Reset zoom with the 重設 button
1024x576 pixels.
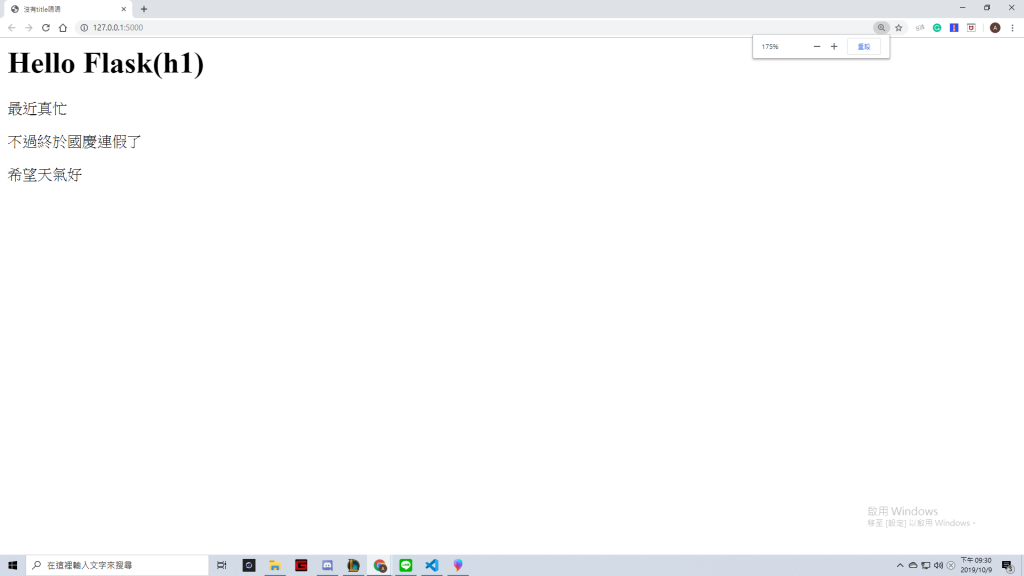click(864, 46)
